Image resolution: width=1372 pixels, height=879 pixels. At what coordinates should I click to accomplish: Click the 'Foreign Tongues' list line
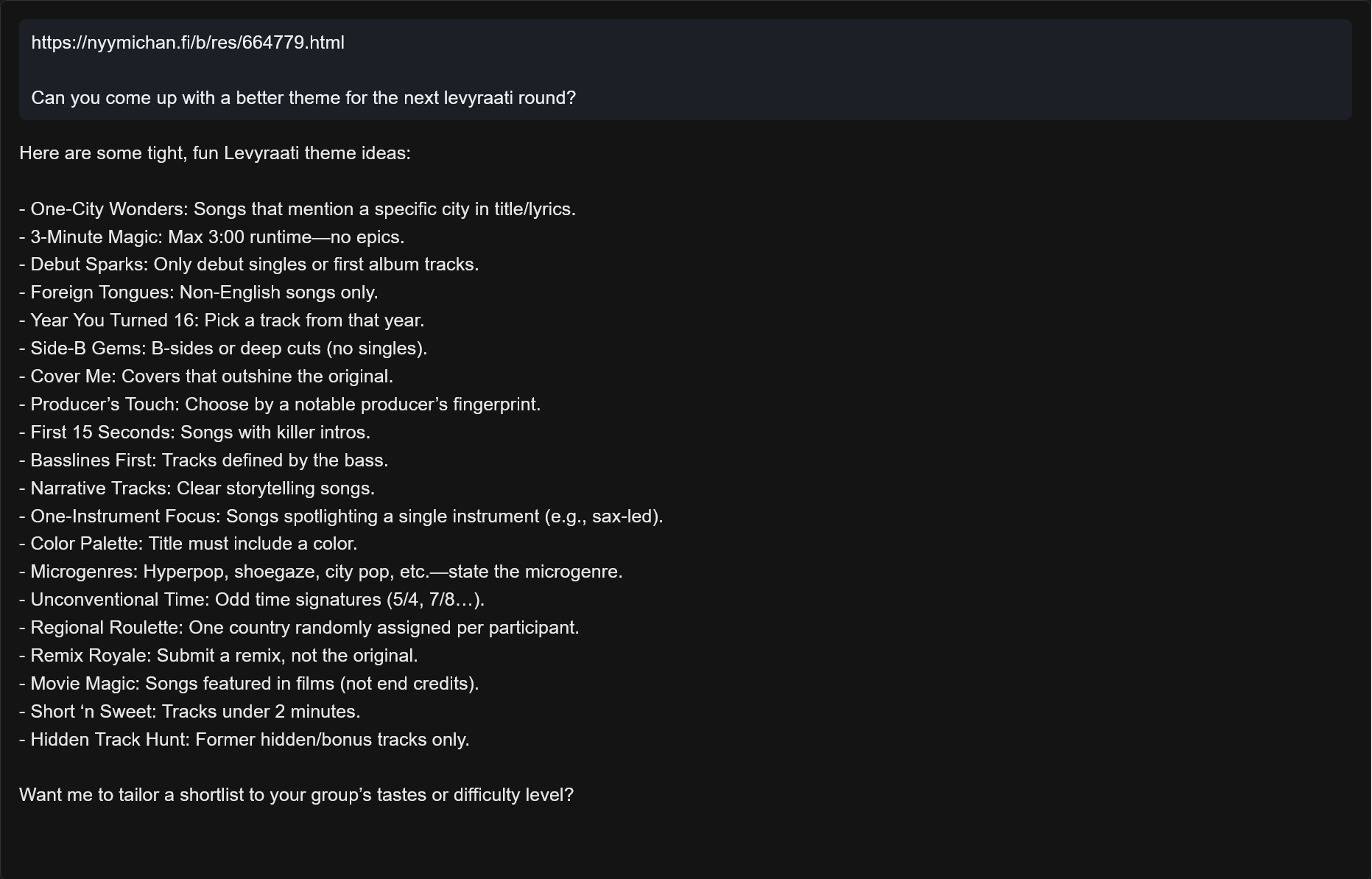pos(199,293)
